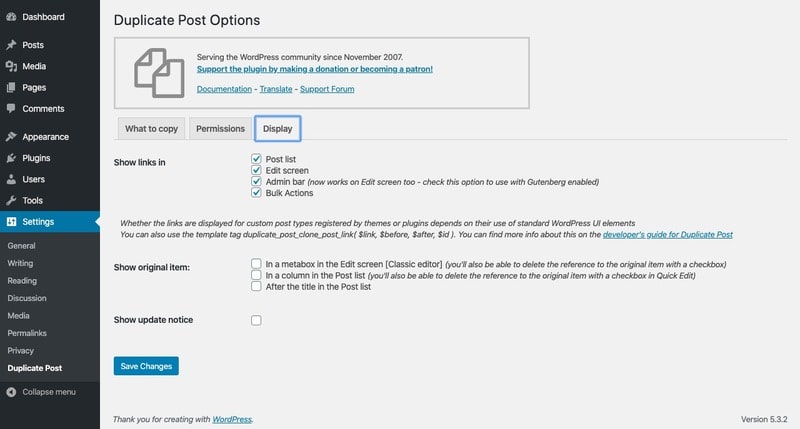Disable the Admin bar checkbox
Image resolution: width=800 pixels, height=429 pixels.
coord(257,182)
